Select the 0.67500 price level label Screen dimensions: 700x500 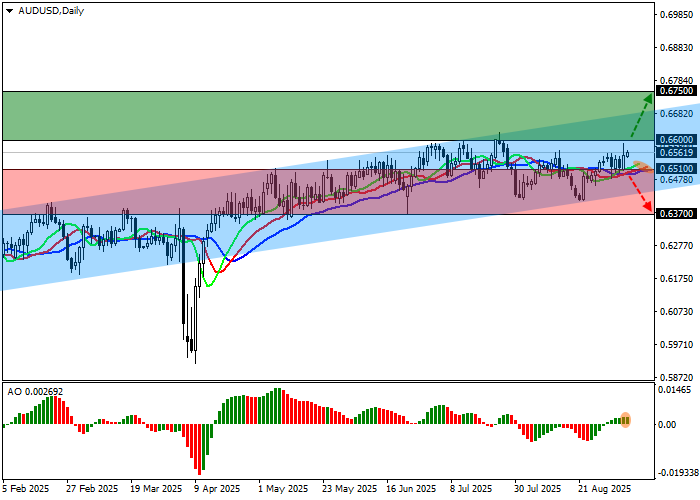coord(676,91)
